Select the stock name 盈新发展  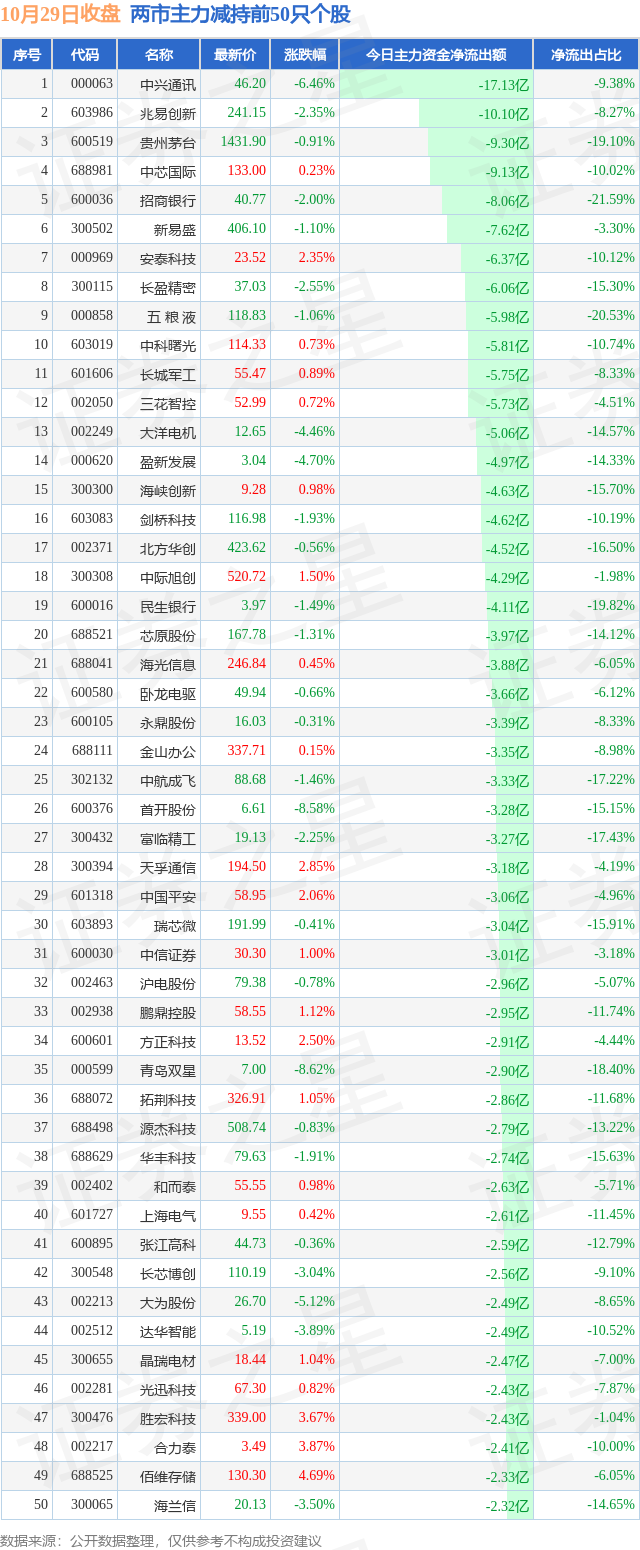[168, 461]
